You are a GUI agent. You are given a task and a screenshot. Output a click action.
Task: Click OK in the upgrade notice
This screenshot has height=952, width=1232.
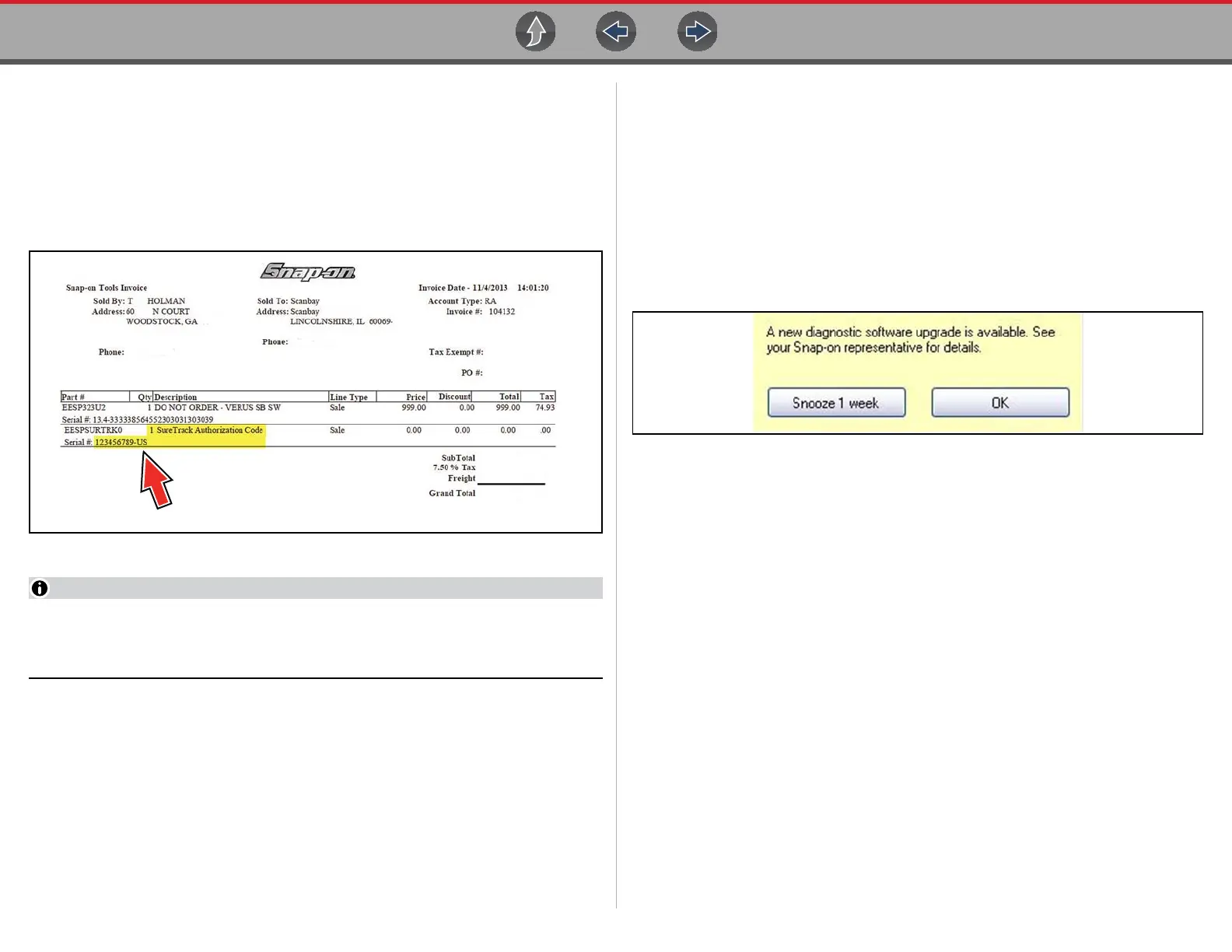(1000, 403)
